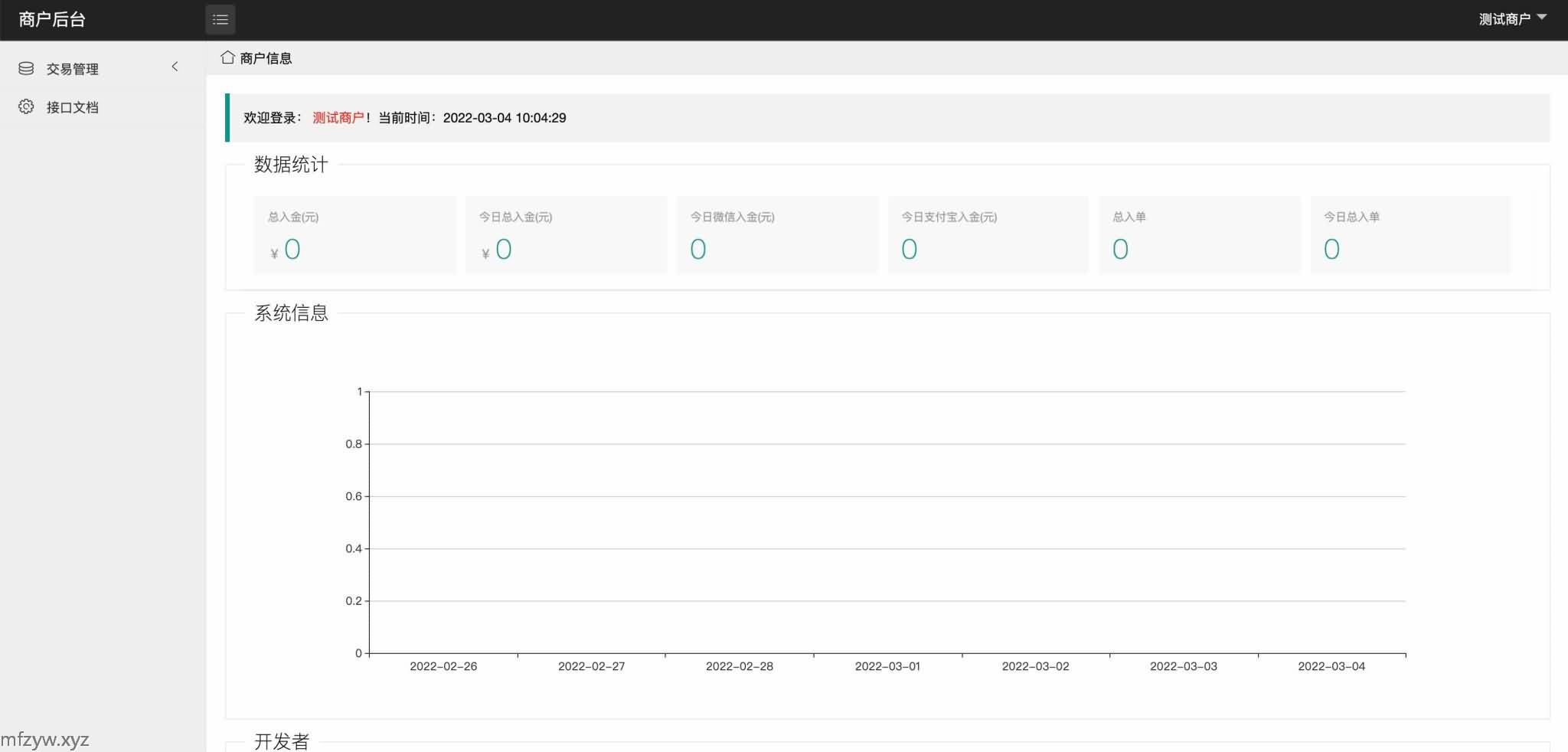Click the 商户后台 logo title
The height and width of the screenshot is (752, 1568).
52,20
